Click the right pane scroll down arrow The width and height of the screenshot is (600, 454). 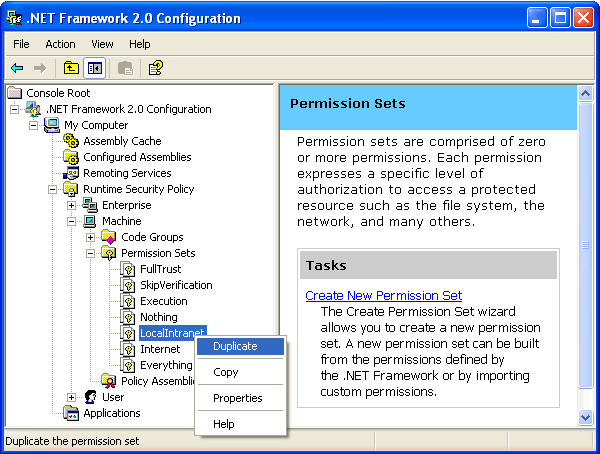[586, 417]
